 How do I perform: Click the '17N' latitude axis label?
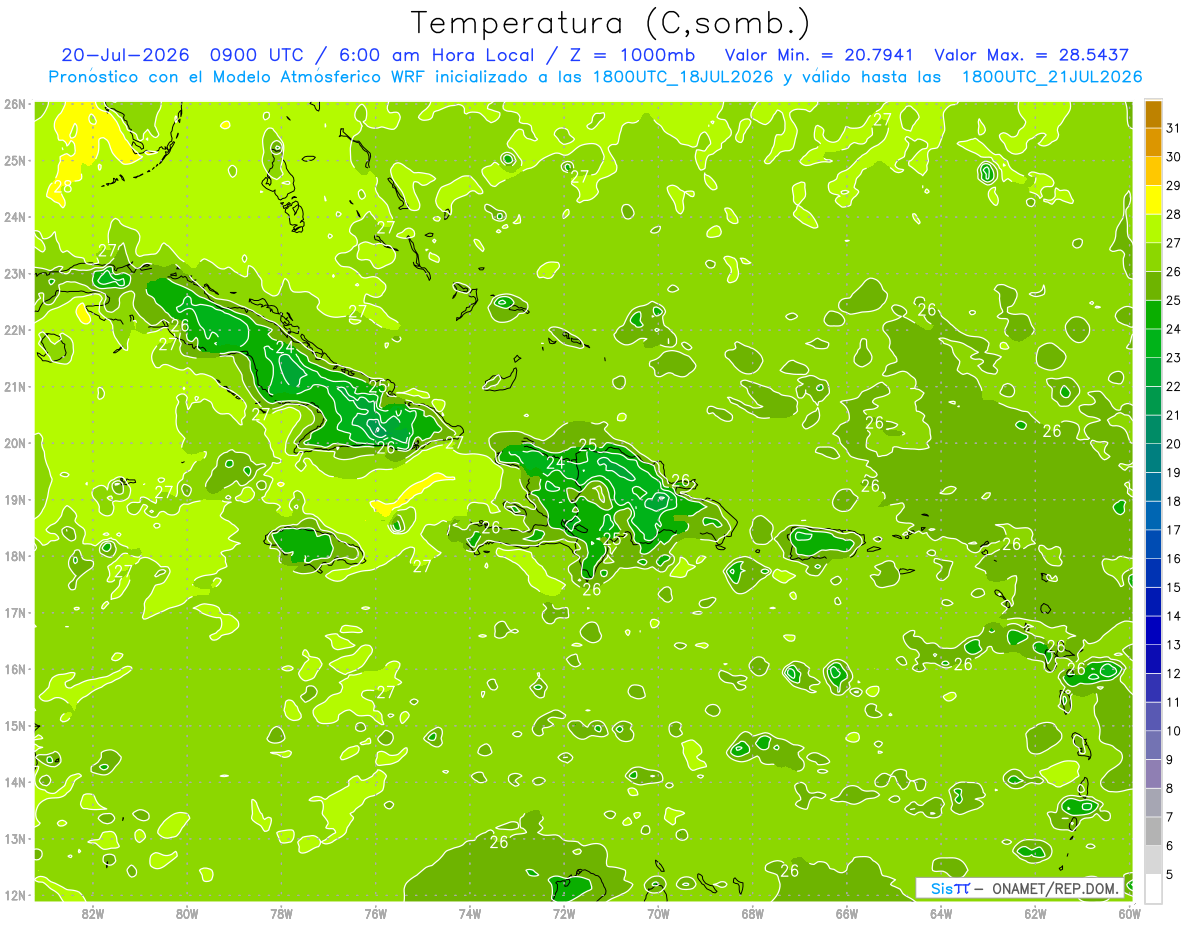coord(15,613)
